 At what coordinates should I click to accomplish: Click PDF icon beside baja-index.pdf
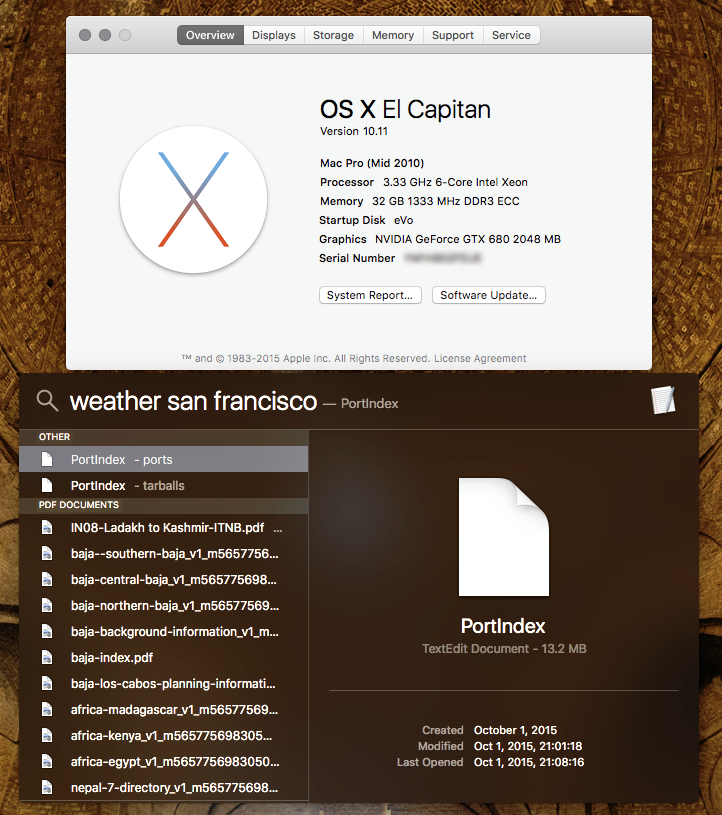[47, 658]
